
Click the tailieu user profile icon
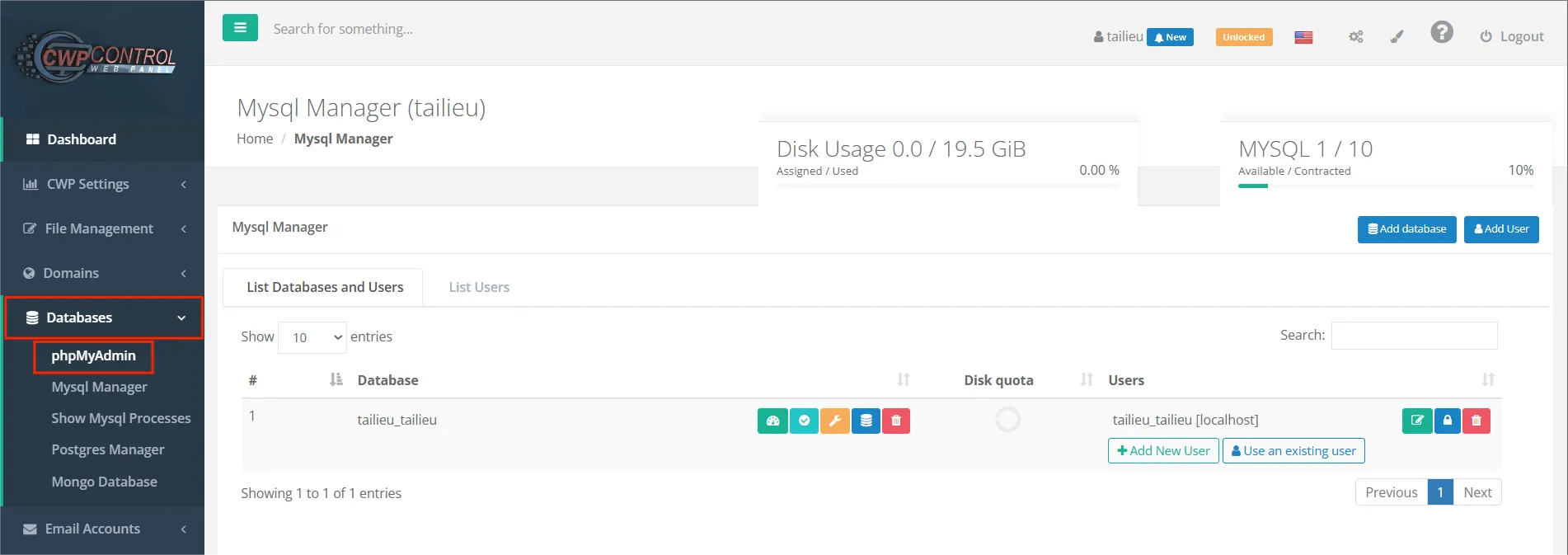coord(1098,37)
